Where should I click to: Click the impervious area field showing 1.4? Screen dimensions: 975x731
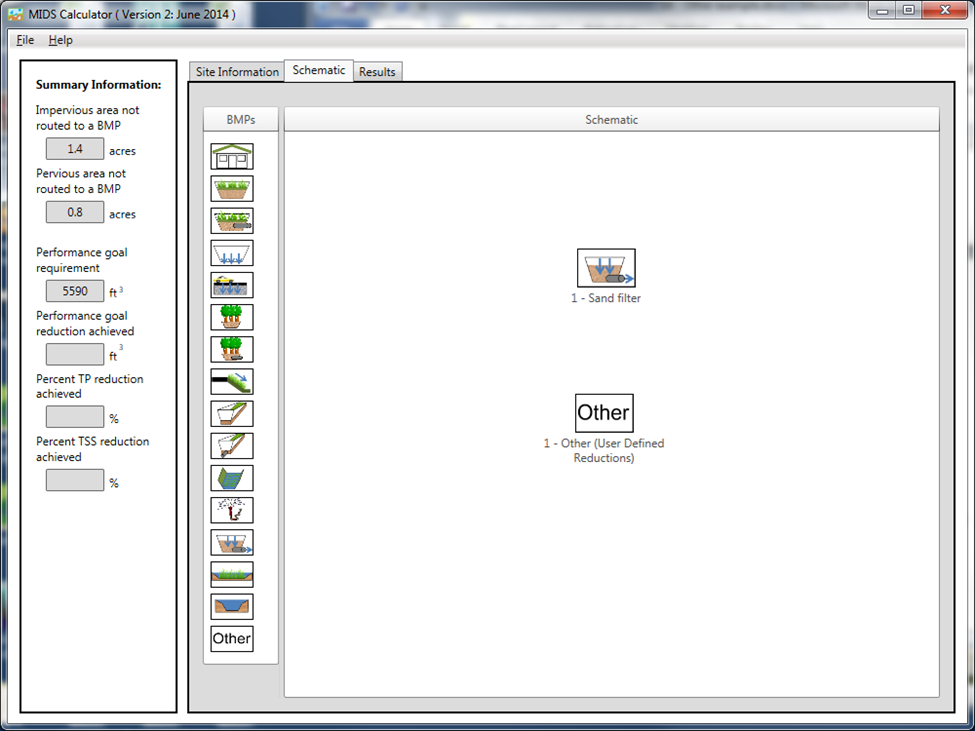tap(75, 149)
